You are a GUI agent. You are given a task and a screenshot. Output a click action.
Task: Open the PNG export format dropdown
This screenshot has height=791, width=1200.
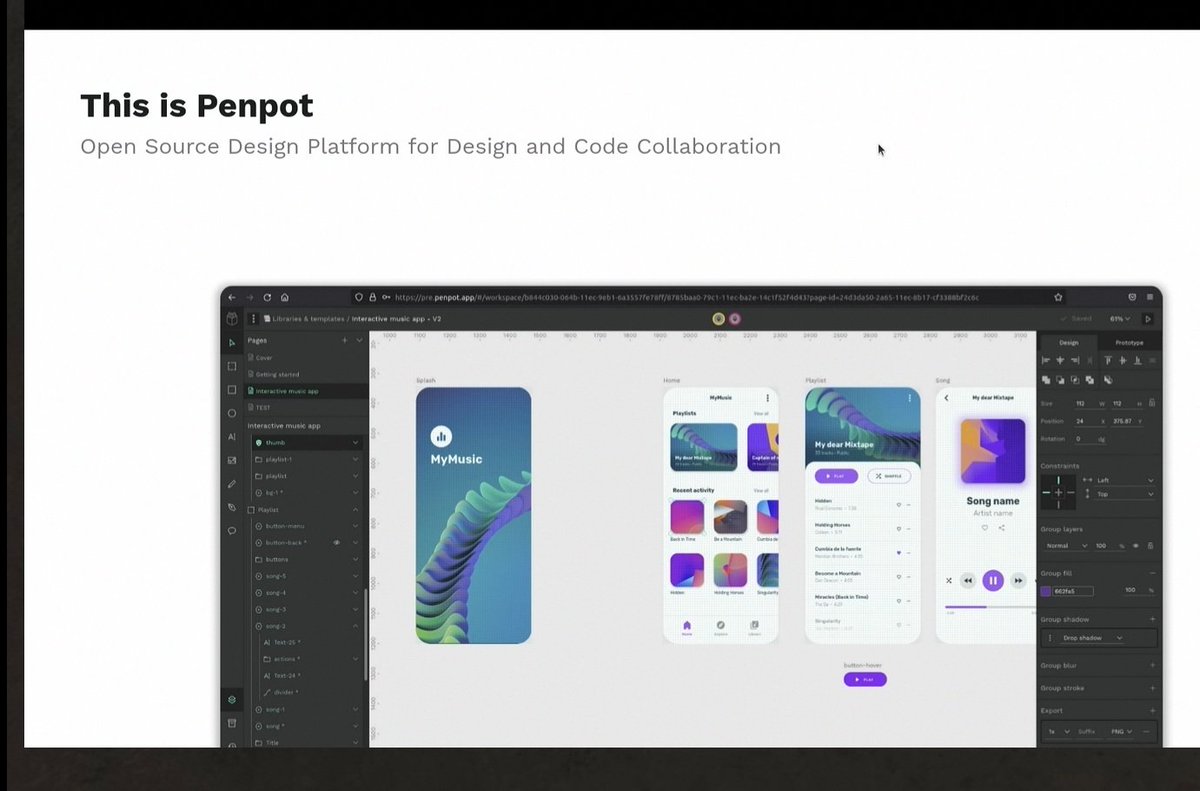[x=1121, y=732]
